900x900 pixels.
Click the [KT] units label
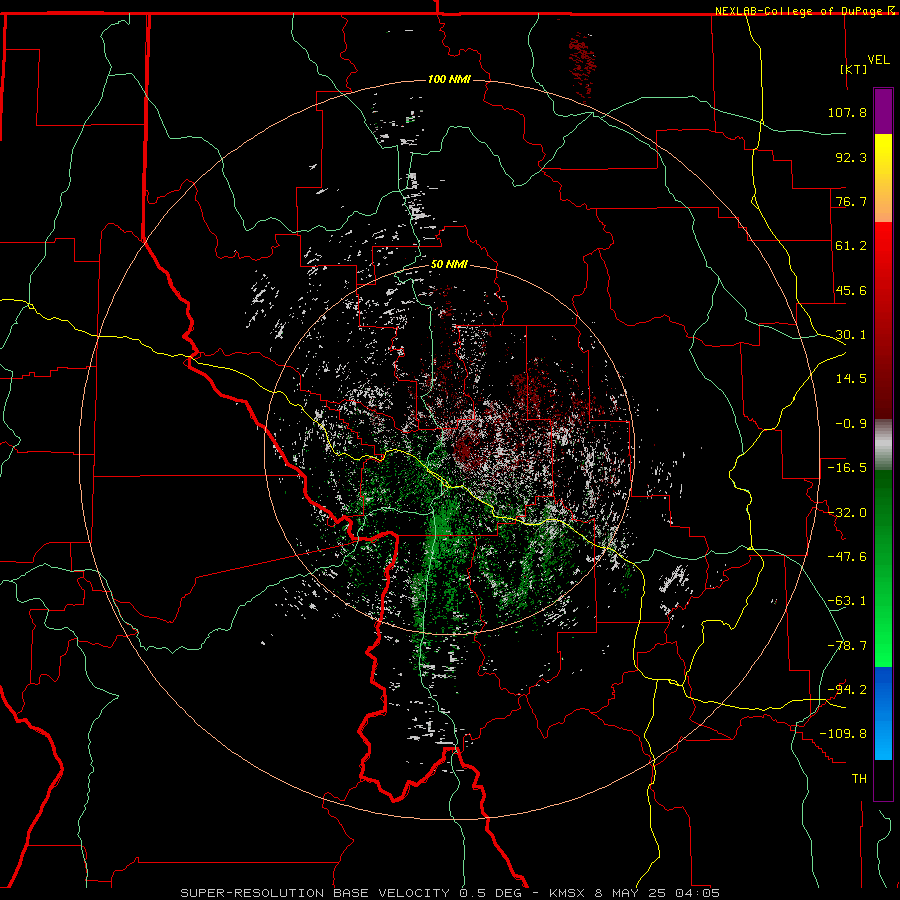pos(854,69)
